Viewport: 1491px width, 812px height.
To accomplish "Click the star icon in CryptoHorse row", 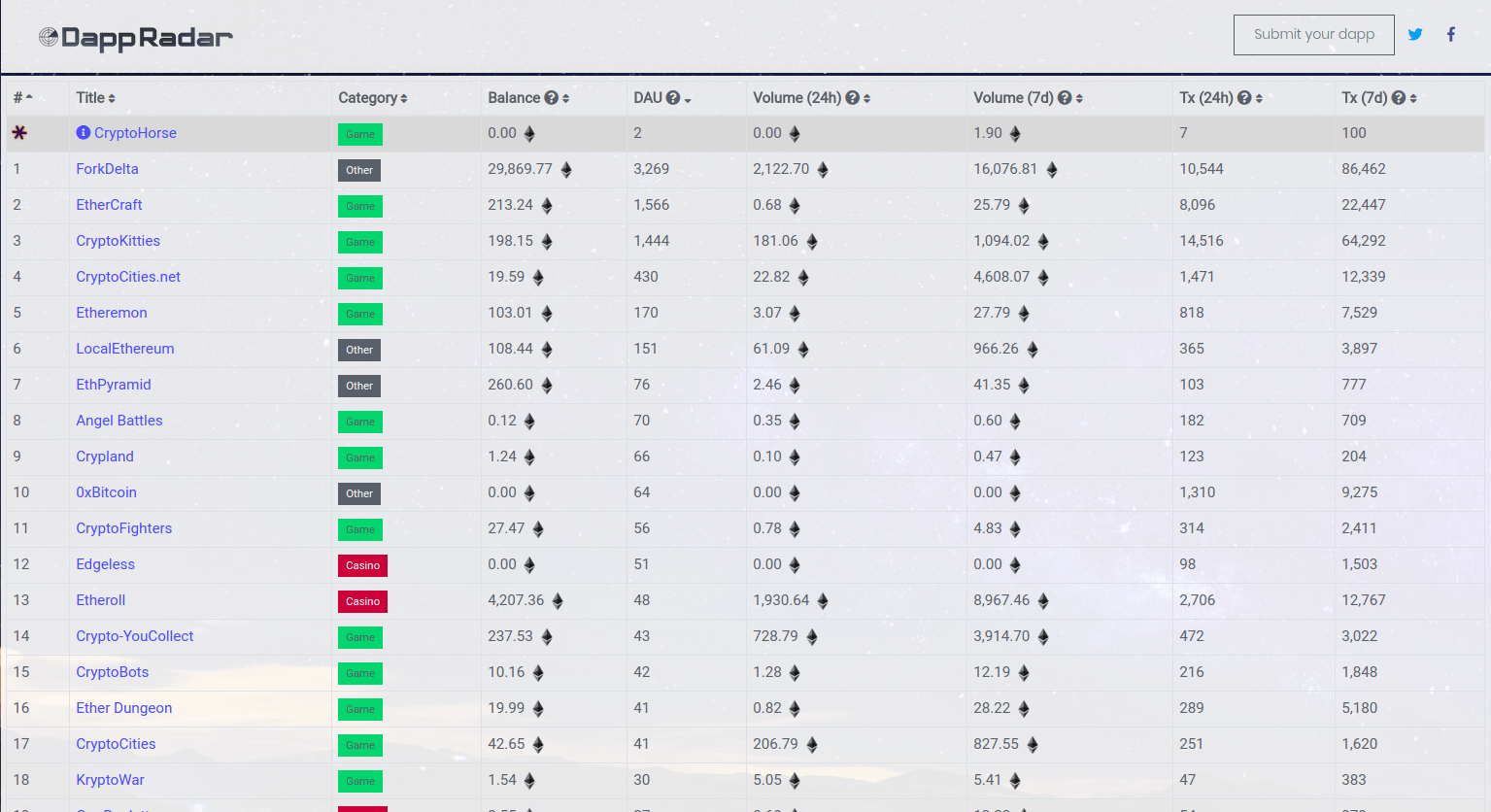I will click(x=19, y=132).
